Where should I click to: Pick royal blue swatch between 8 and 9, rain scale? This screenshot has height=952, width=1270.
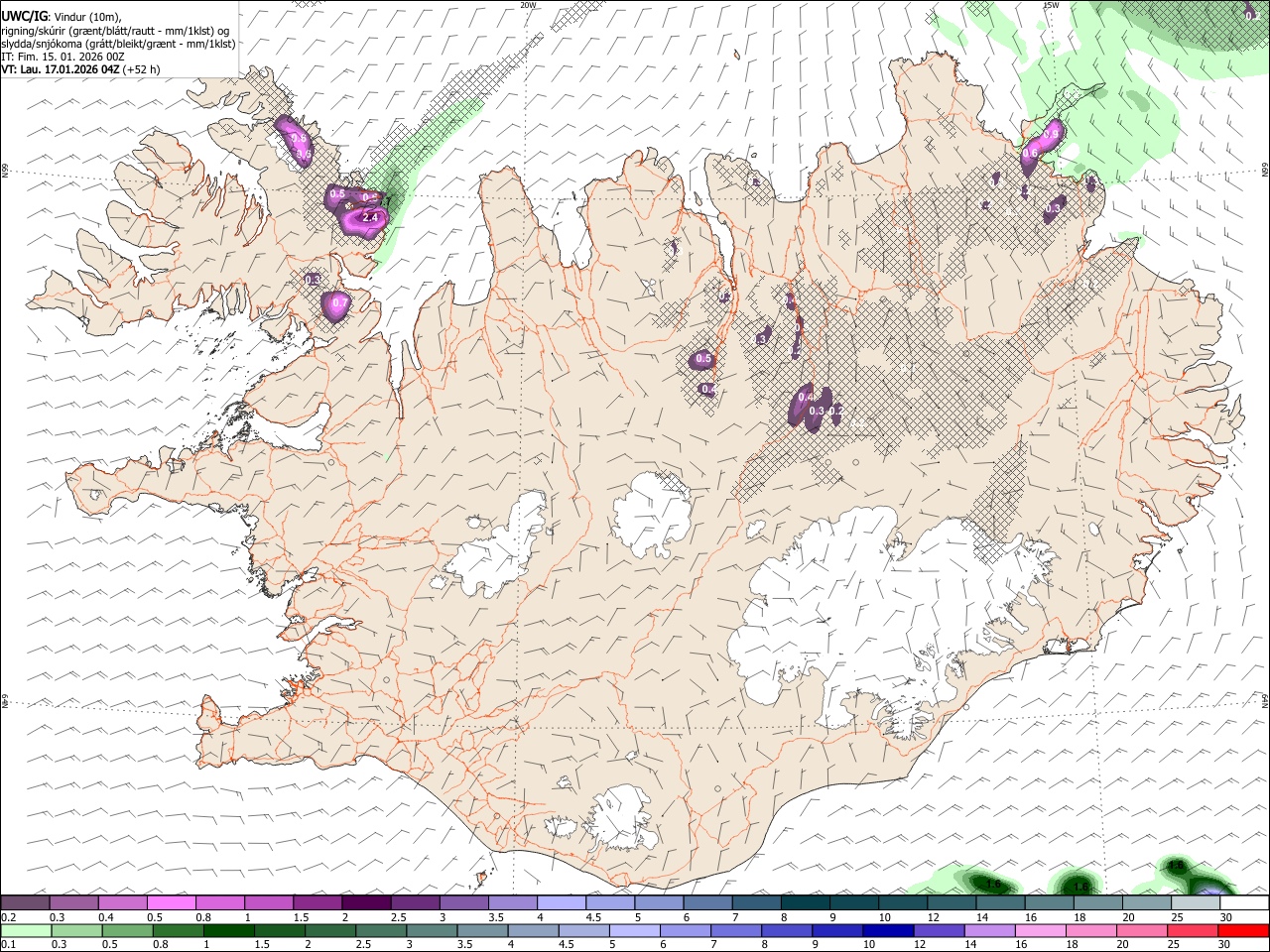788,931
